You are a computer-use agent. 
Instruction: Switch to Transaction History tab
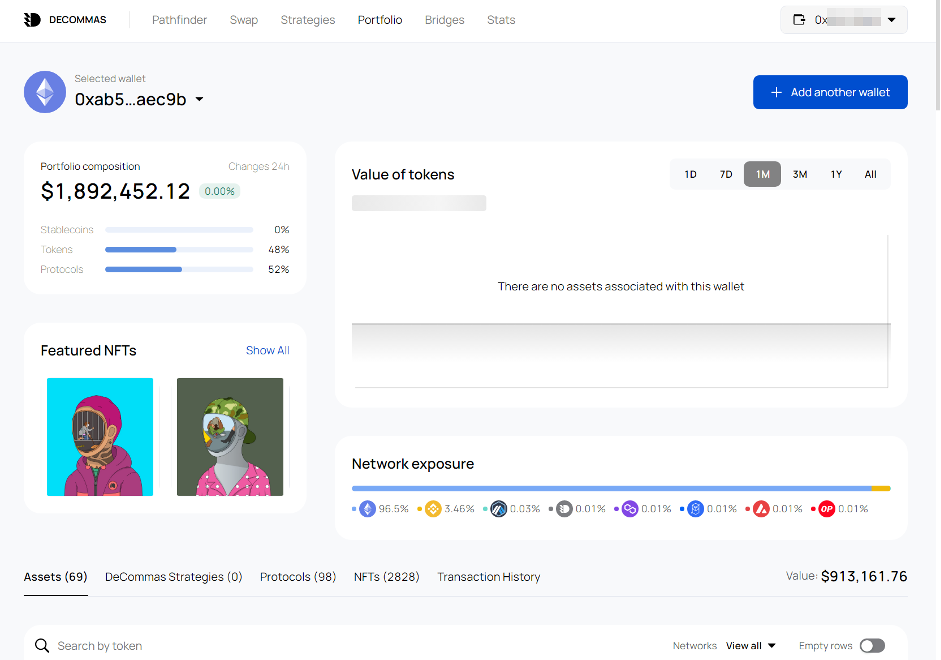[489, 577]
